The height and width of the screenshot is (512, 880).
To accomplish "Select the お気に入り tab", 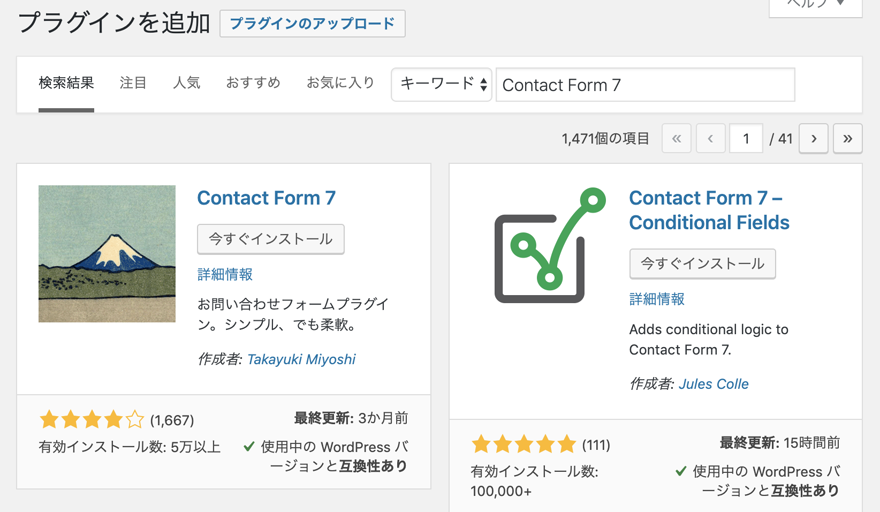I will click(340, 83).
